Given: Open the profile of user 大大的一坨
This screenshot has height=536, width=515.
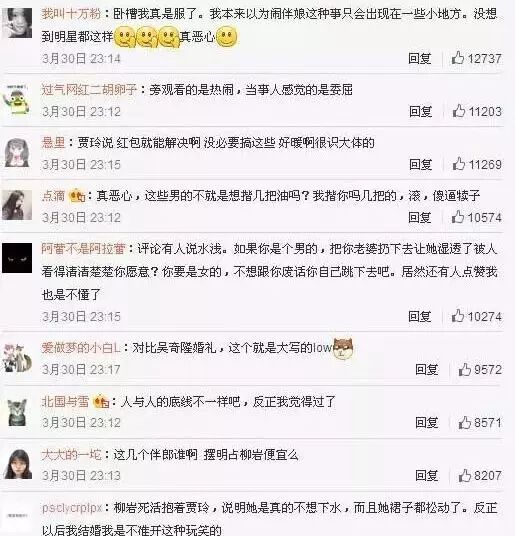Looking at the screenshot, I should pos(72,455).
